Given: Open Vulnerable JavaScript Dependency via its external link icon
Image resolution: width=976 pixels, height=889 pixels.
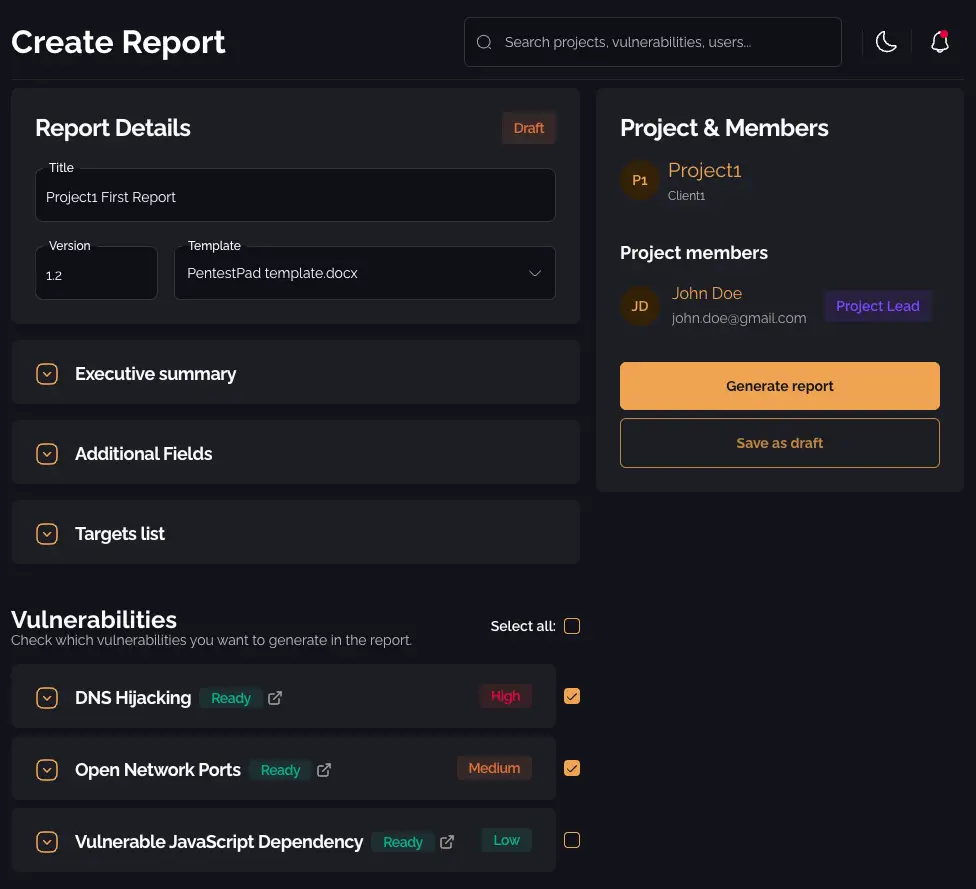Looking at the screenshot, I should point(446,842).
